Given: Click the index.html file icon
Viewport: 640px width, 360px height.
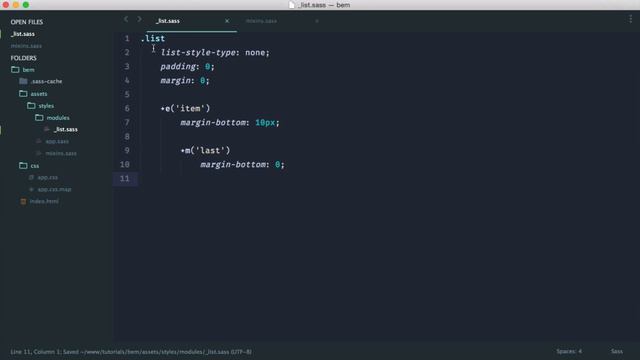Looking at the screenshot, I should [23, 201].
